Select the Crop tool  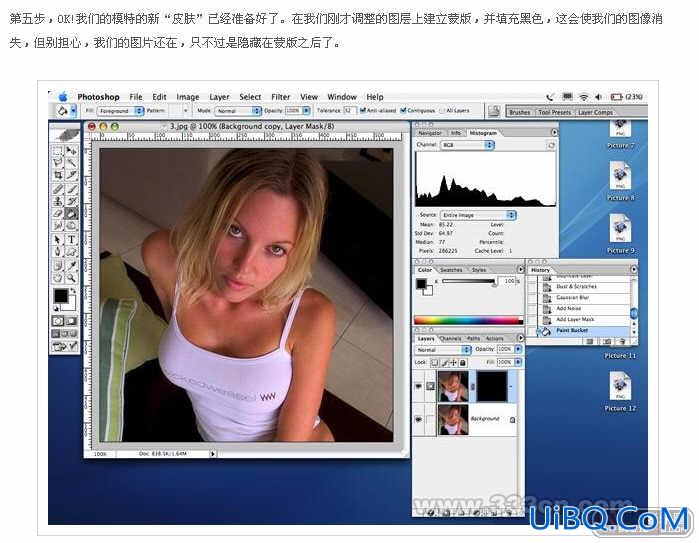click(58, 175)
